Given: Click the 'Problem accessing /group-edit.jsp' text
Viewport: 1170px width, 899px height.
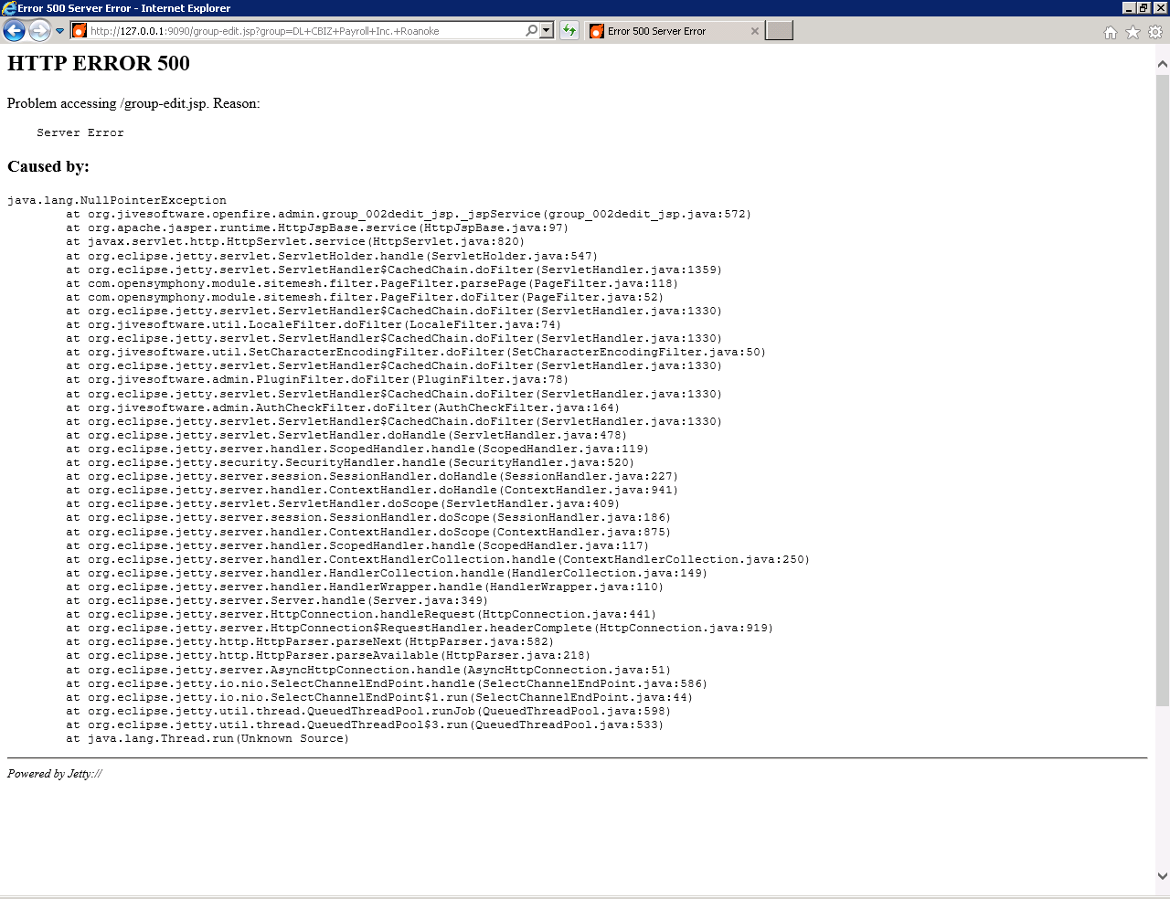Looking at the screenshot, I should pos(107,103).
